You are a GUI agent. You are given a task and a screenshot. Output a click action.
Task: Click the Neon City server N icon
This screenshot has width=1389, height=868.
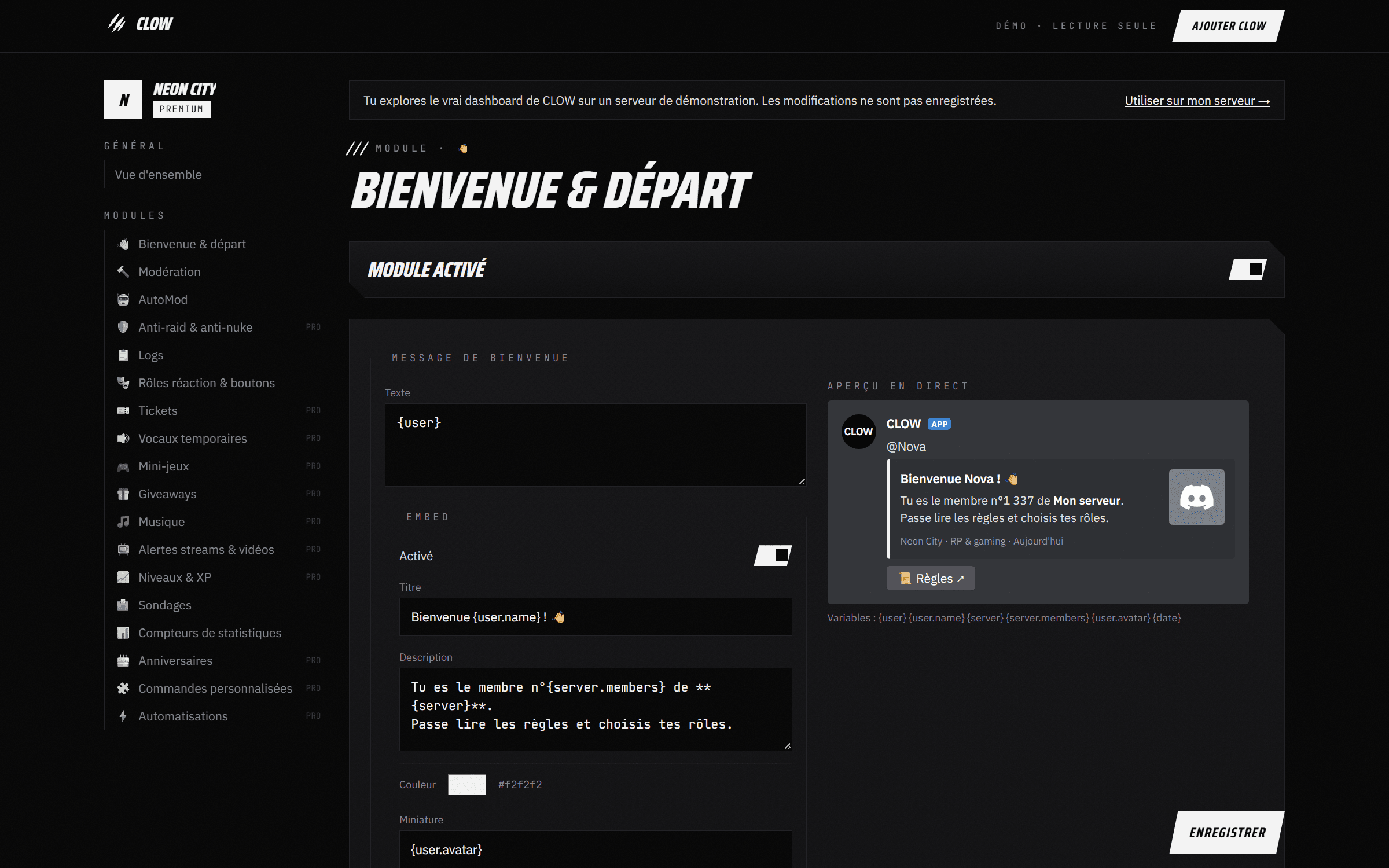[123, 100]
